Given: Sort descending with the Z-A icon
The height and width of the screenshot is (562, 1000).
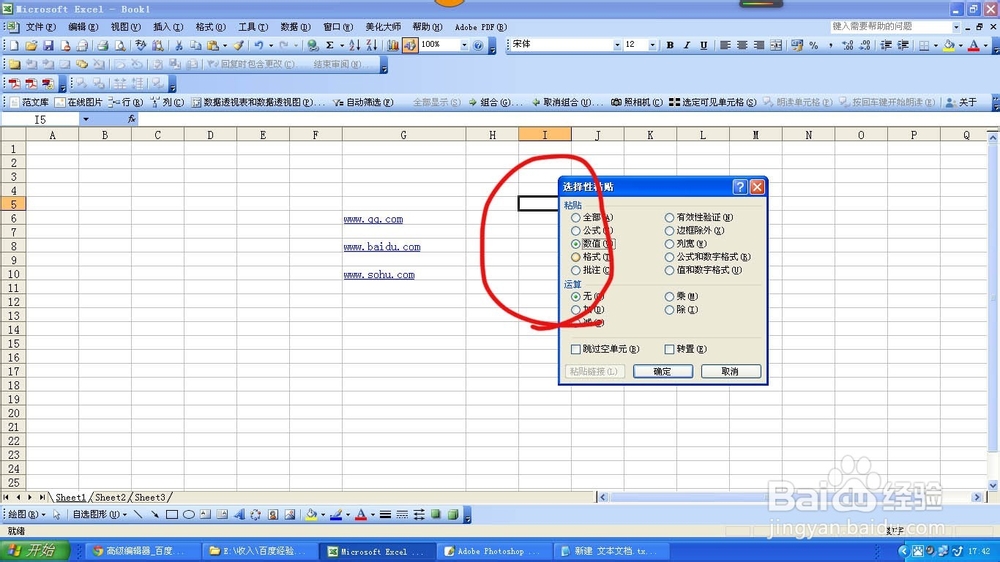Looking at the screenshot, I should point(372,45).
